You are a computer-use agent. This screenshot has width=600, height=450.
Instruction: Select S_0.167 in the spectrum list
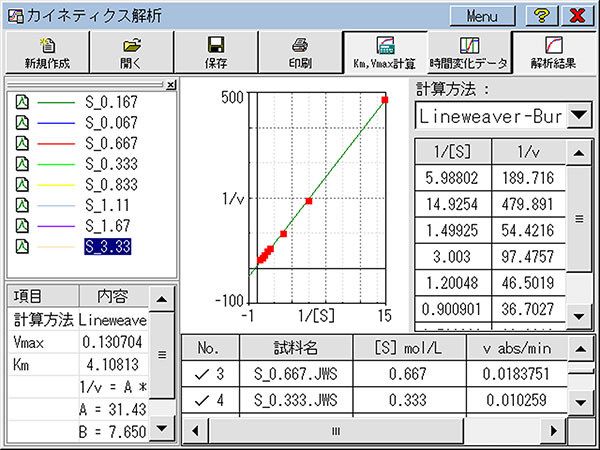(x=111, y=102)
